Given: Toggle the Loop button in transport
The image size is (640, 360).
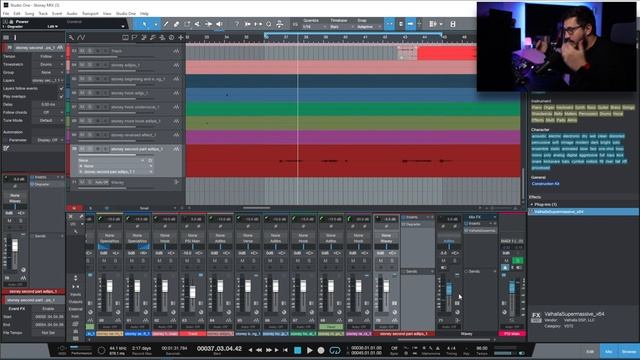Looking at the screenshot, I should [335, 350].
